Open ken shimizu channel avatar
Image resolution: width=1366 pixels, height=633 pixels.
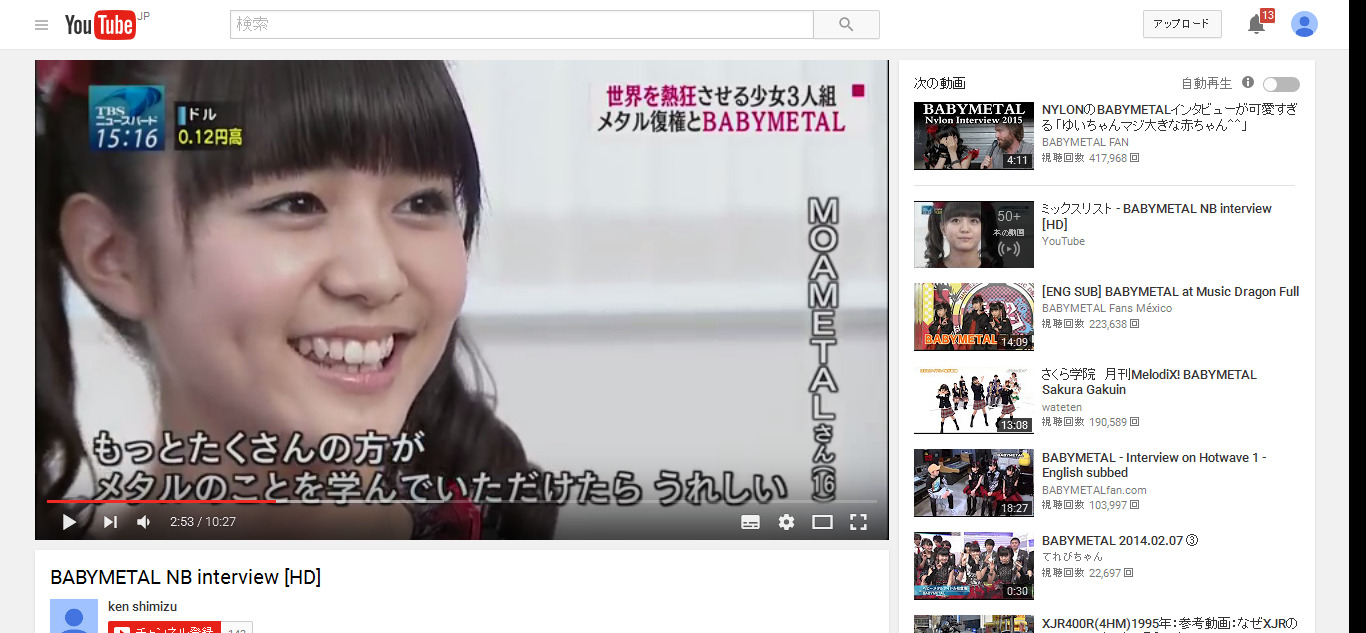(74, 616)
